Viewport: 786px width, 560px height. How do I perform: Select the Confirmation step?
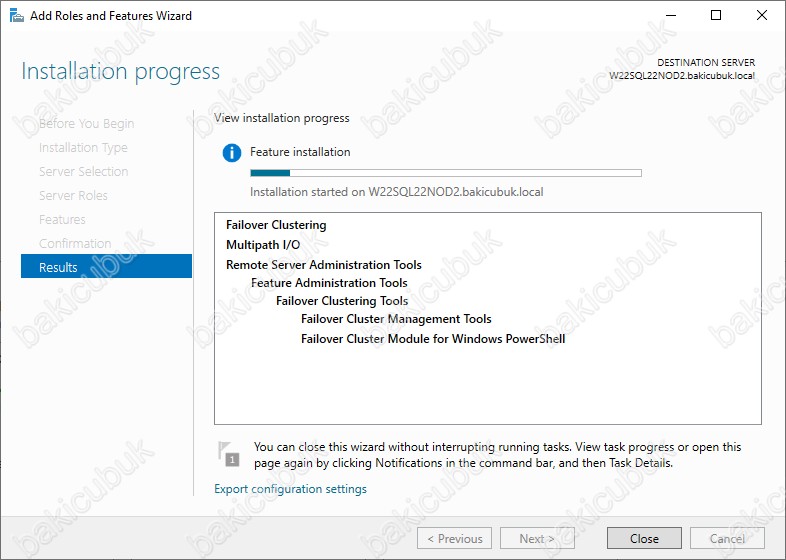(x=75, y=244)
